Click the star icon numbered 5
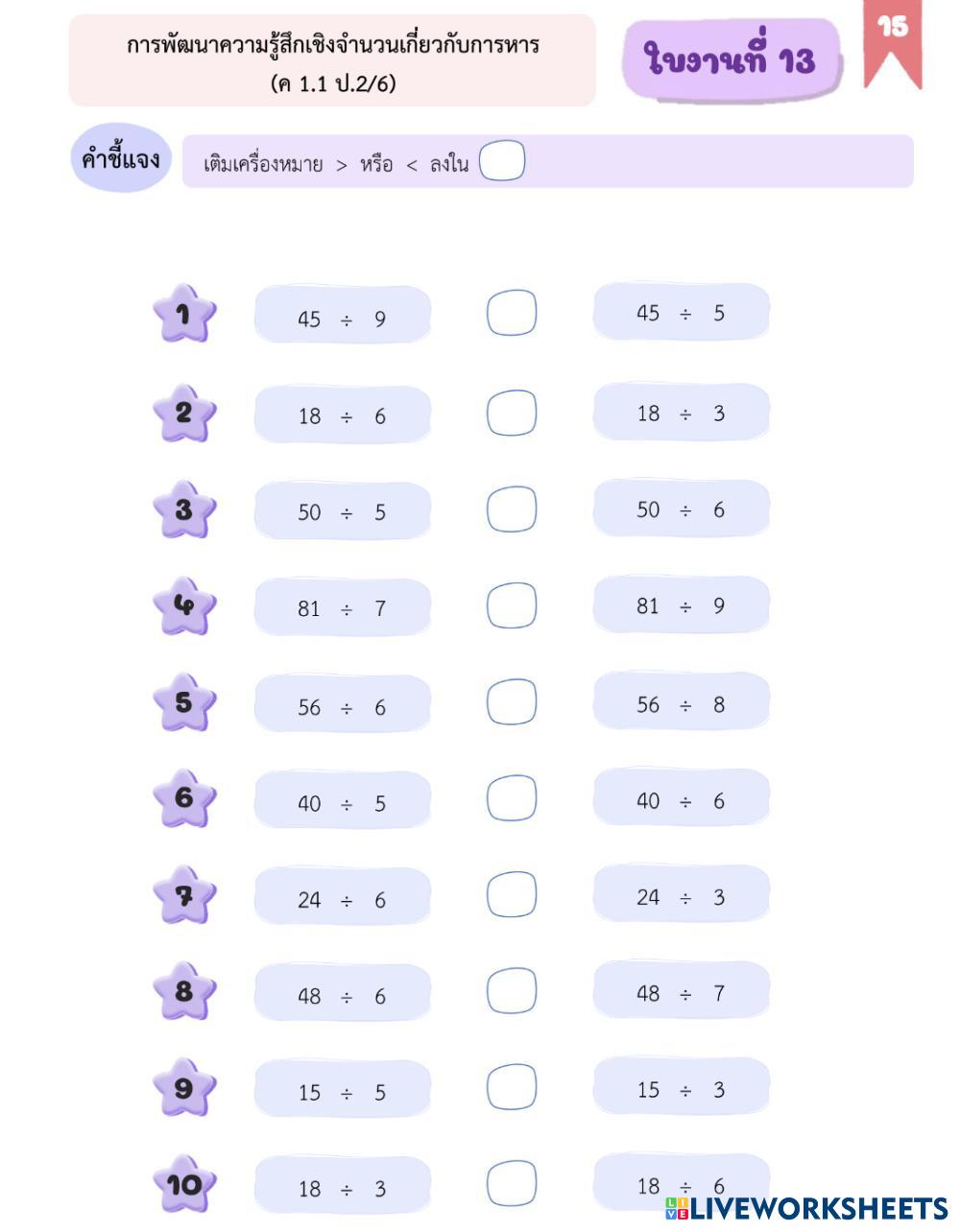Image resolution: width=960 pixels, height=1232 pixels. 183,702
